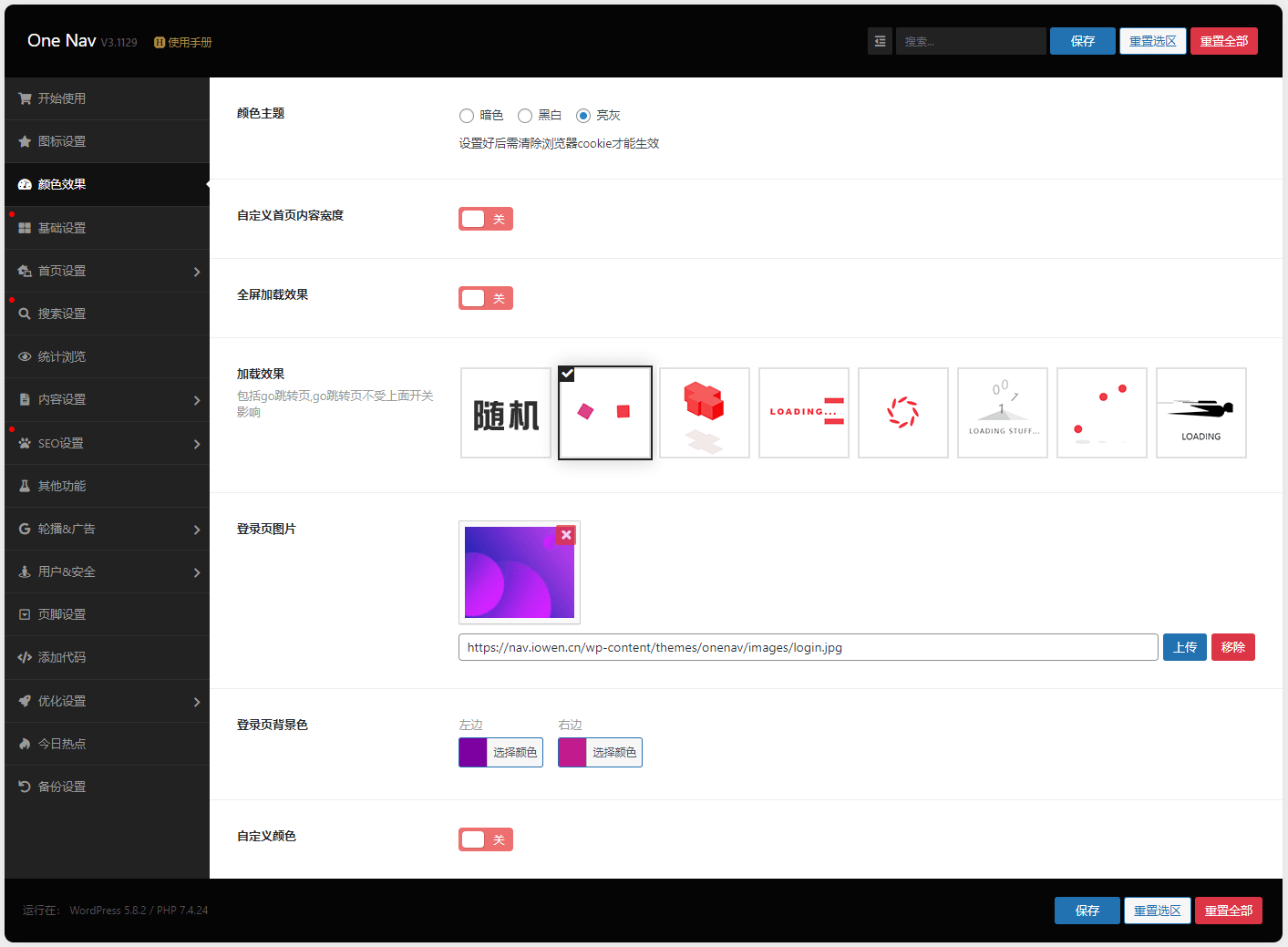
Task: Expand the 首页设置 sidebar submenu
Action: point(197,272)
